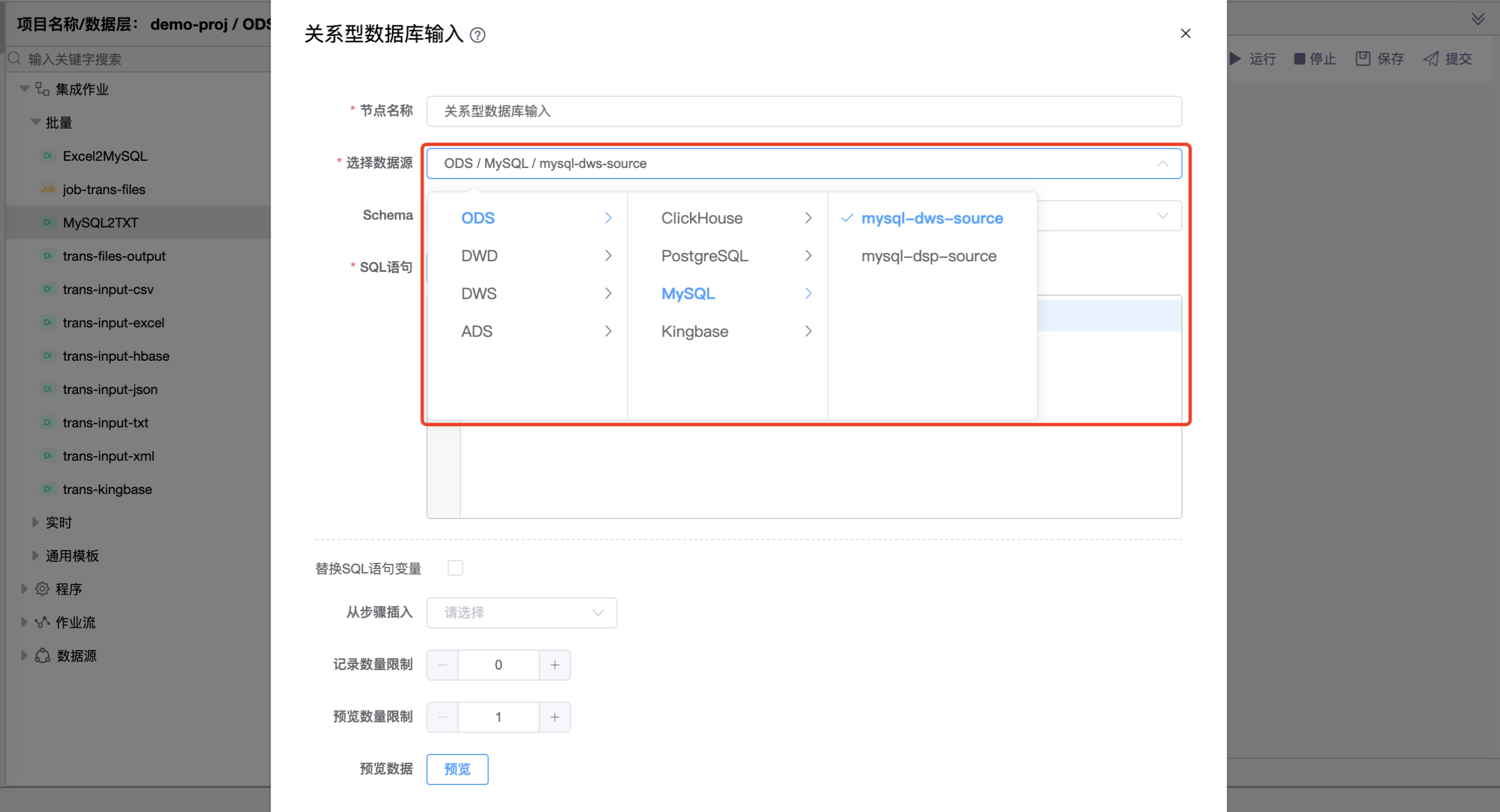Screen dimensions: 1500x812
Task: Click the Stop square icon
Action: click(1299, 59)
